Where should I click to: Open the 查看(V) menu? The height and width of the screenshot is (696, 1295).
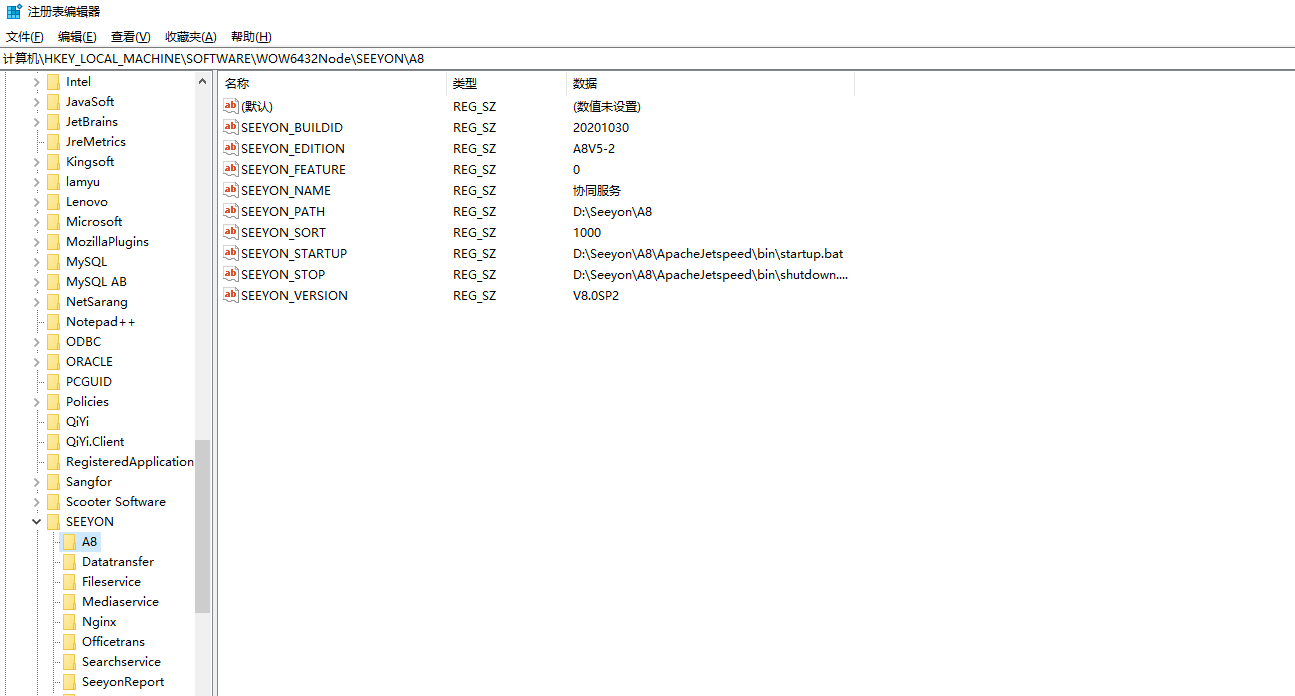point(130,37)
